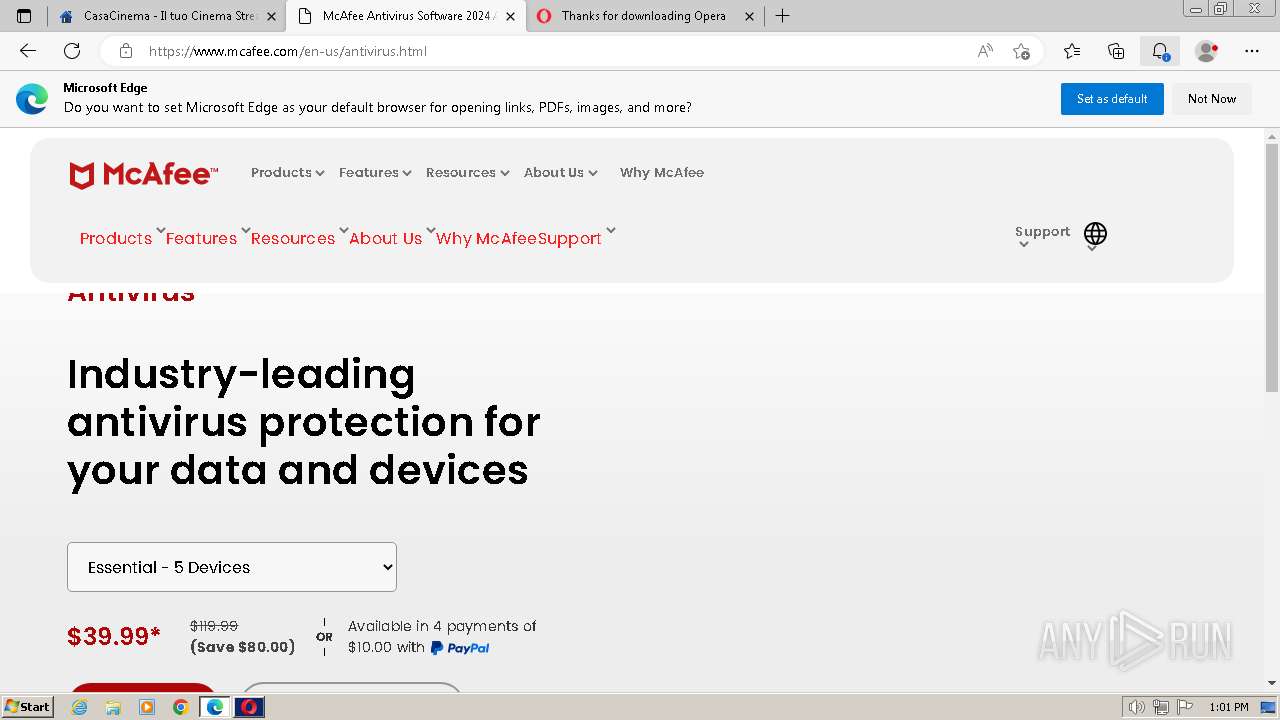Open the volume speaker tray icon
1280x720 pixels.
[x=1137, y=707]
